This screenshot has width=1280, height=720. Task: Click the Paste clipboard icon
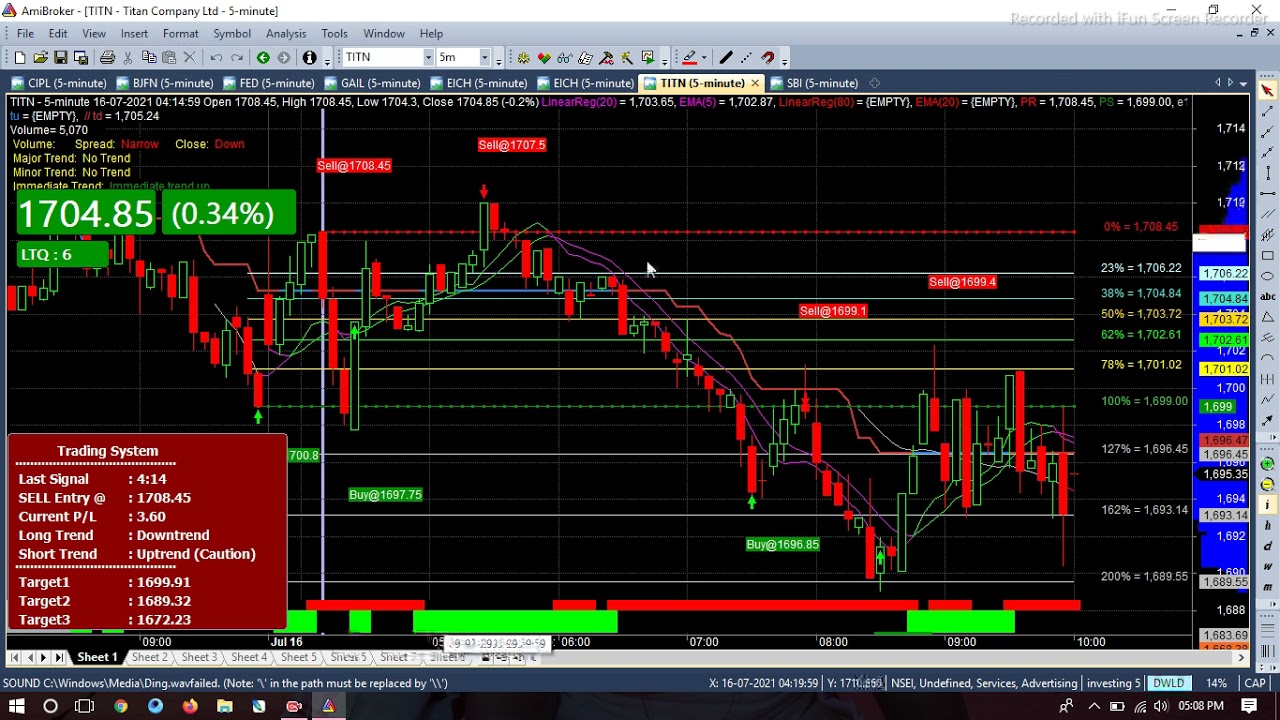(x=169, y=58)
